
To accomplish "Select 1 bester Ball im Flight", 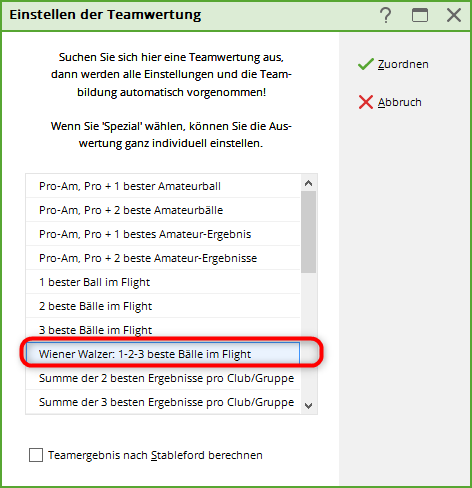I will pyautogui.click(x=163, y=282).
